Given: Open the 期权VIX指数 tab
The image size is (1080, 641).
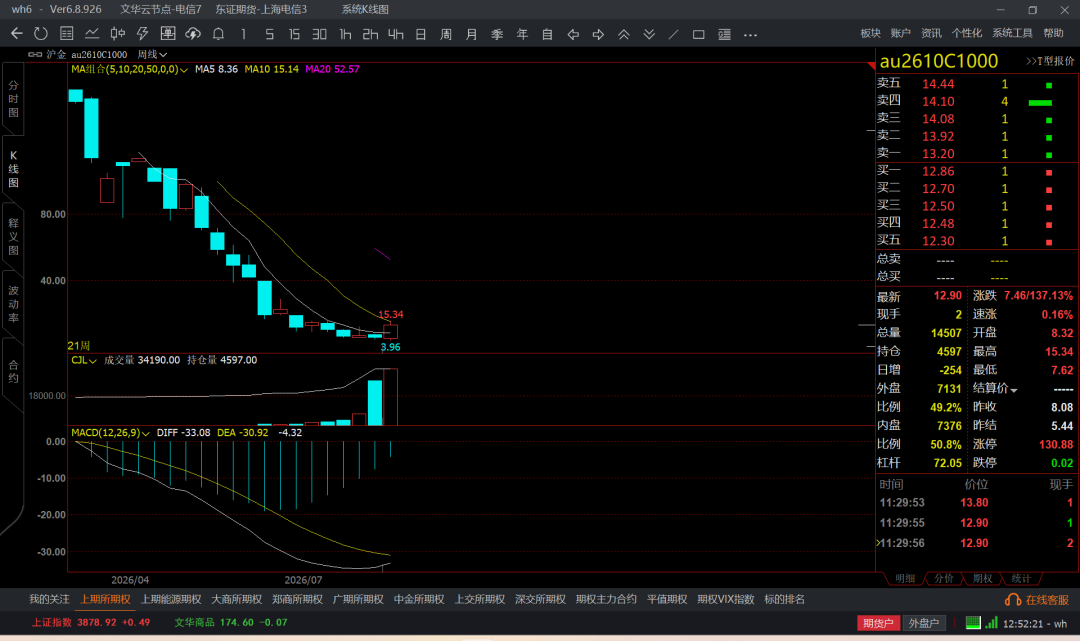Looking at the screenshot, I should (725, 600).
